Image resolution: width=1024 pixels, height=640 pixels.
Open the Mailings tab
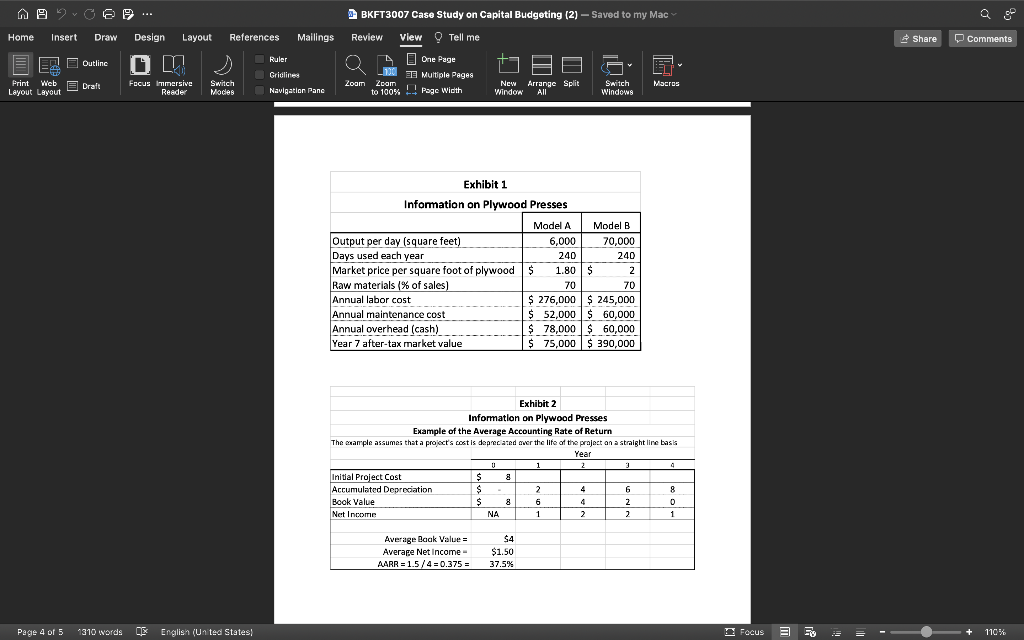315,37
